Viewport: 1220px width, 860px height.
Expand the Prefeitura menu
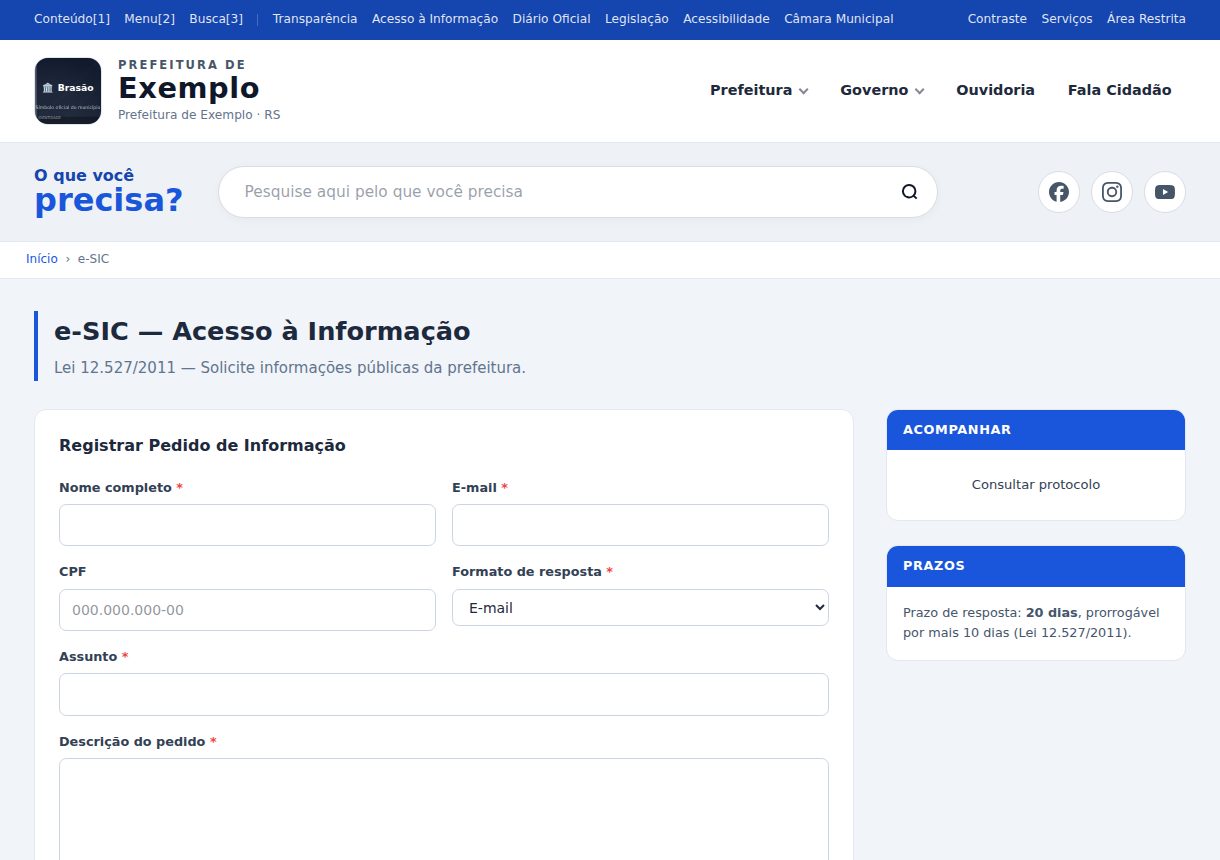759,90
